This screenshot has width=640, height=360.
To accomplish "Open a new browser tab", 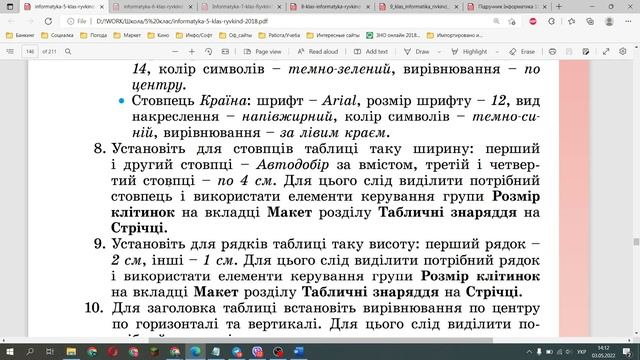I will tap(559, 7).
